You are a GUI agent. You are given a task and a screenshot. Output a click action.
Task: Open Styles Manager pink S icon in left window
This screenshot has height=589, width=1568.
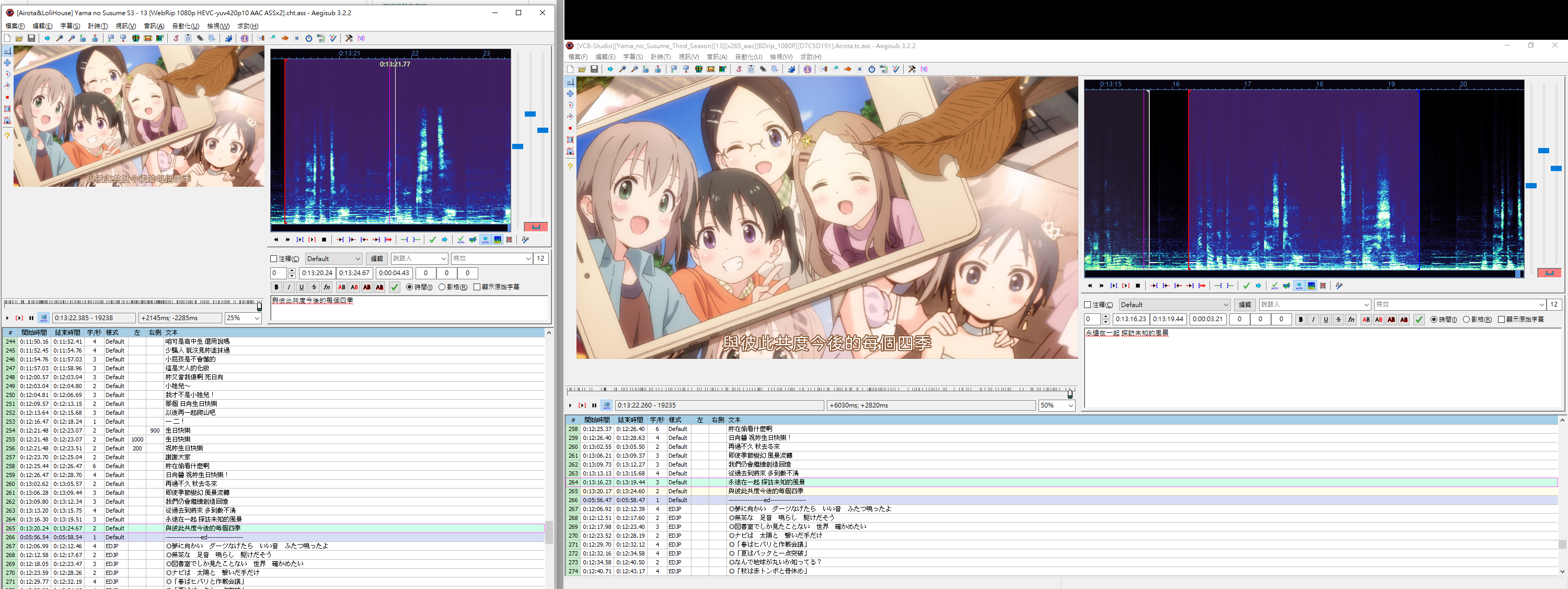pos(176,38)
